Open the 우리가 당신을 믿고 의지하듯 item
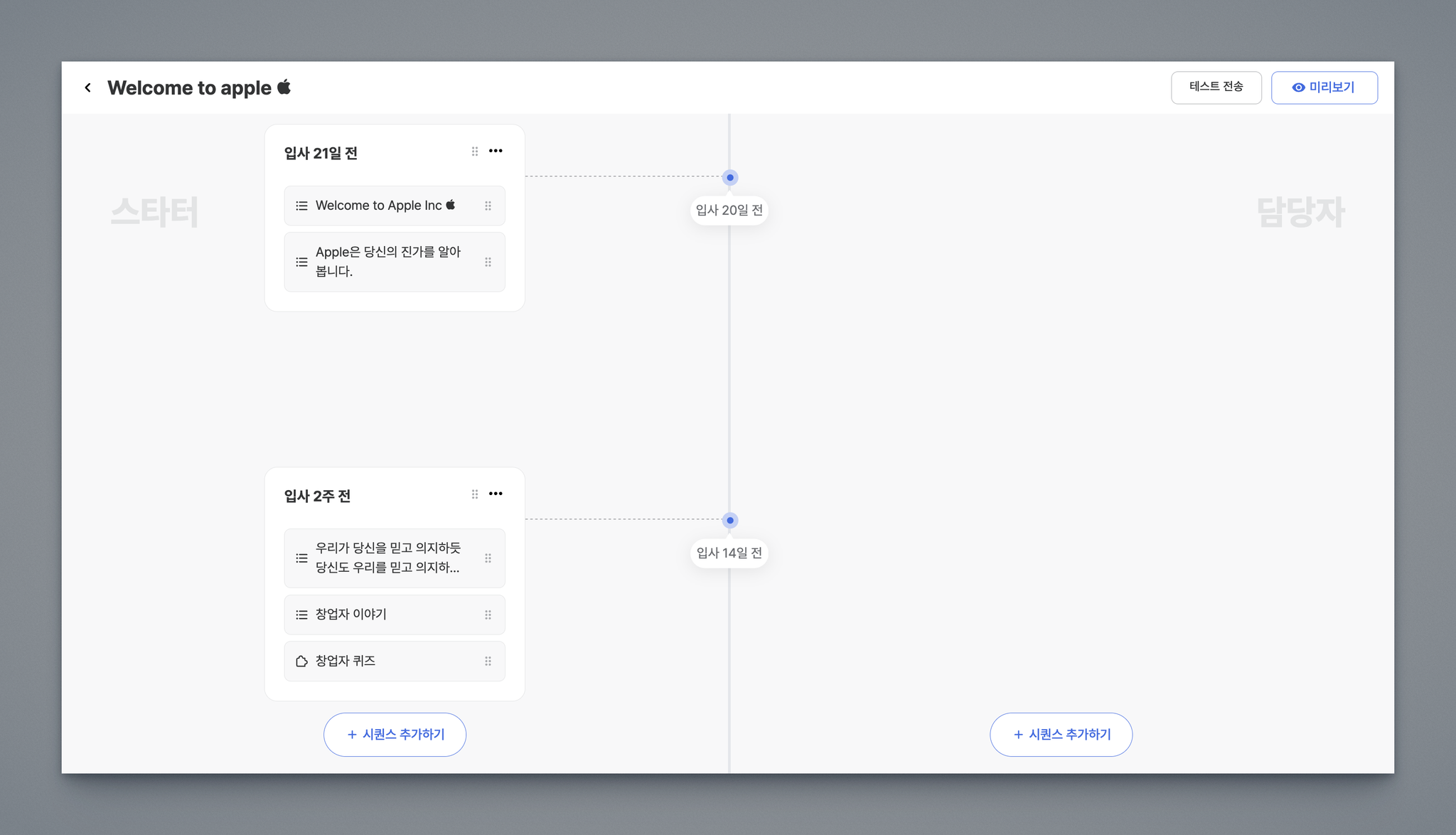This screenshot has width=1456, height=835. point(387,558)
